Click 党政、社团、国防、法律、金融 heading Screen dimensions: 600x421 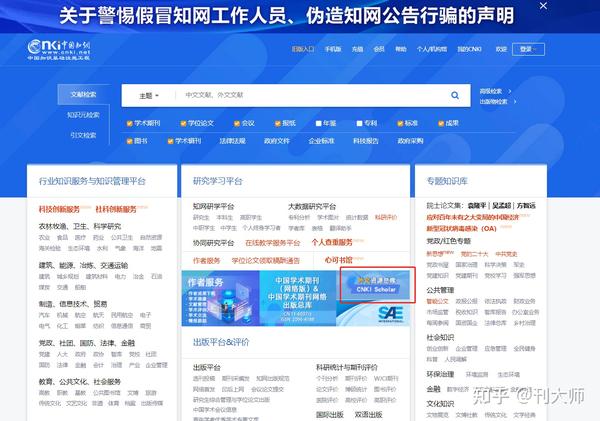87,343
